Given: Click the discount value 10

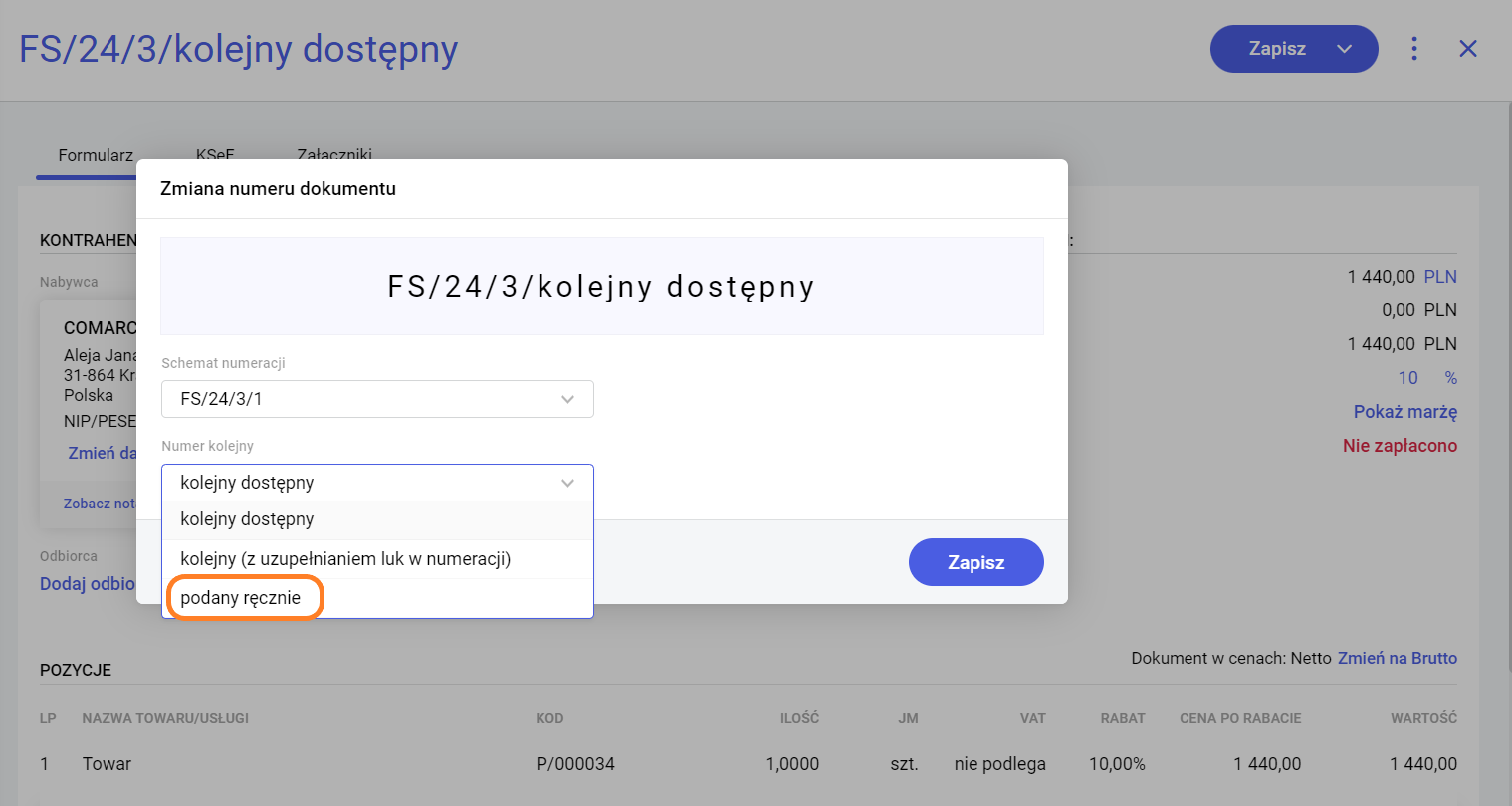Looking at the screenshot, I should coord(1407,378).
